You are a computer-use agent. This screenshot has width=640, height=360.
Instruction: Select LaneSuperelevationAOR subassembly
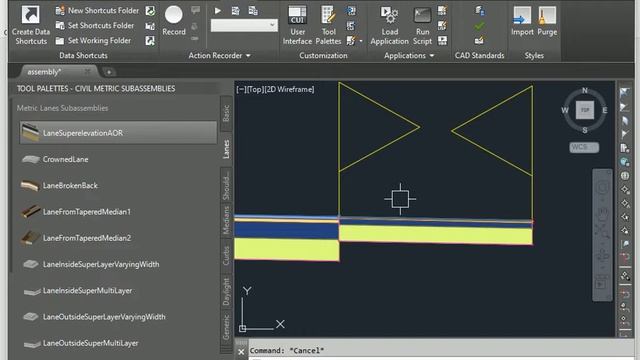118,133
